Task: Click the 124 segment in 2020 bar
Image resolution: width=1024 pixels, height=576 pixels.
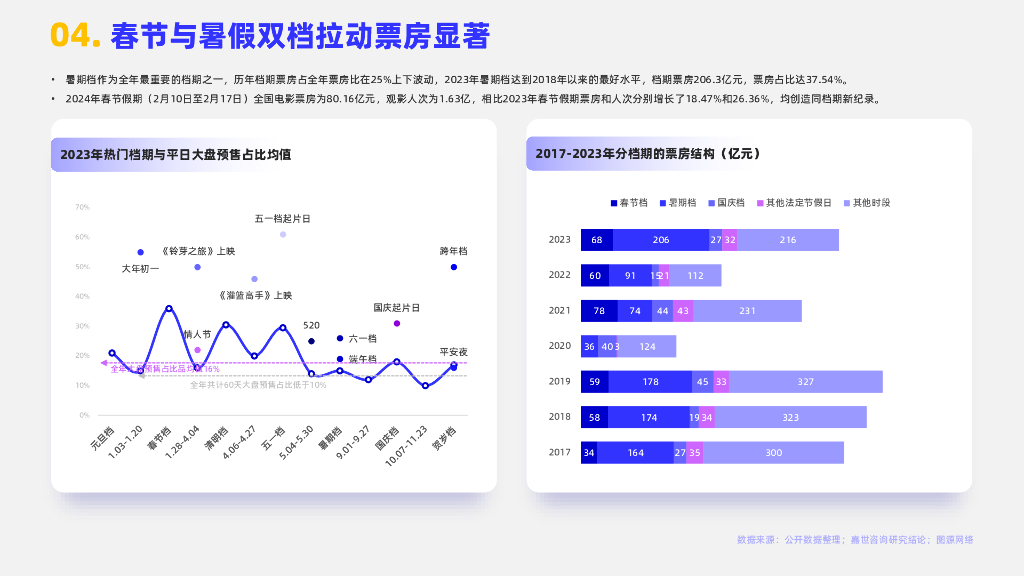Action: pos(647,346)
